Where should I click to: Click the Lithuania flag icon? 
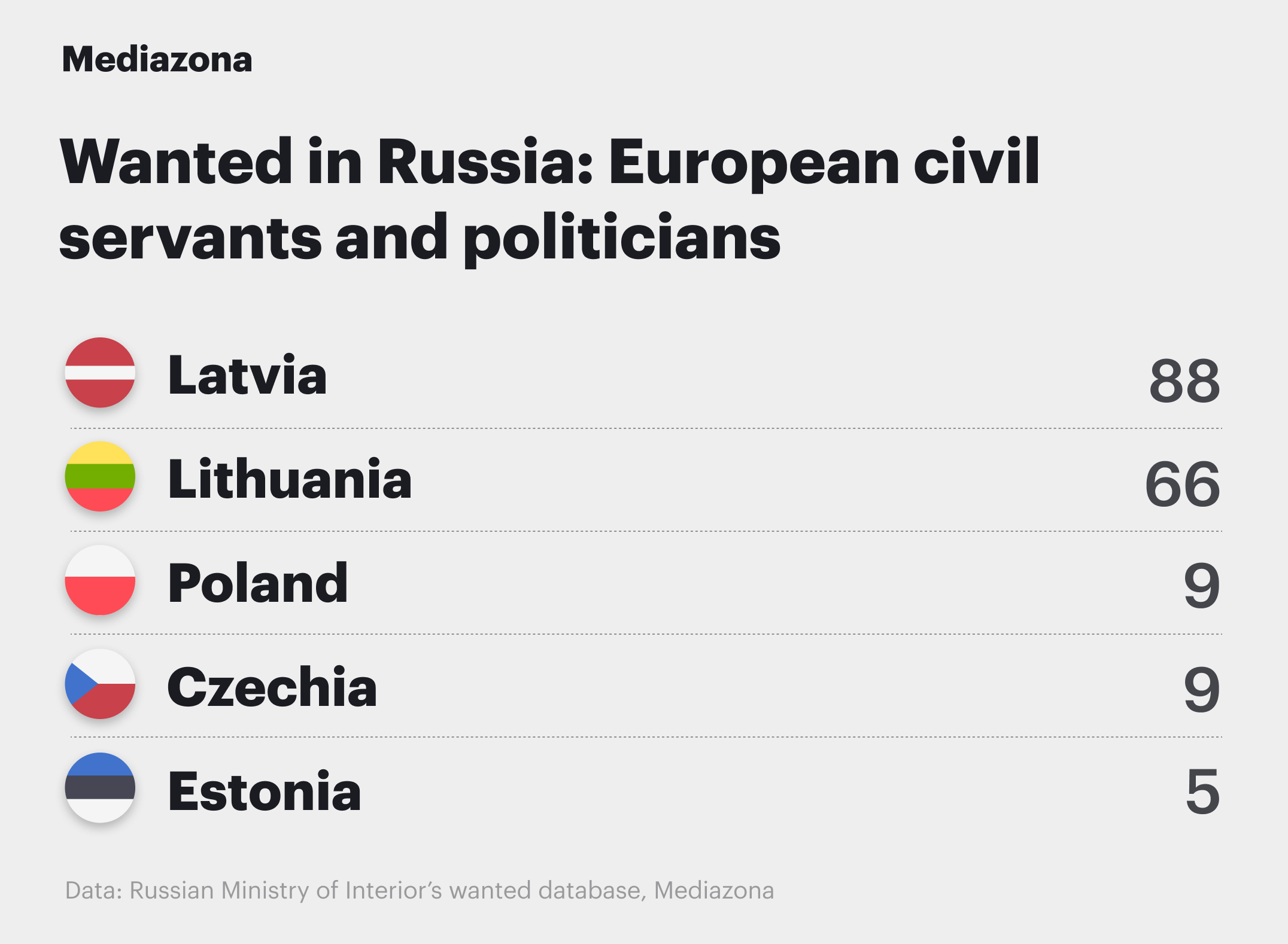[100, 476]
